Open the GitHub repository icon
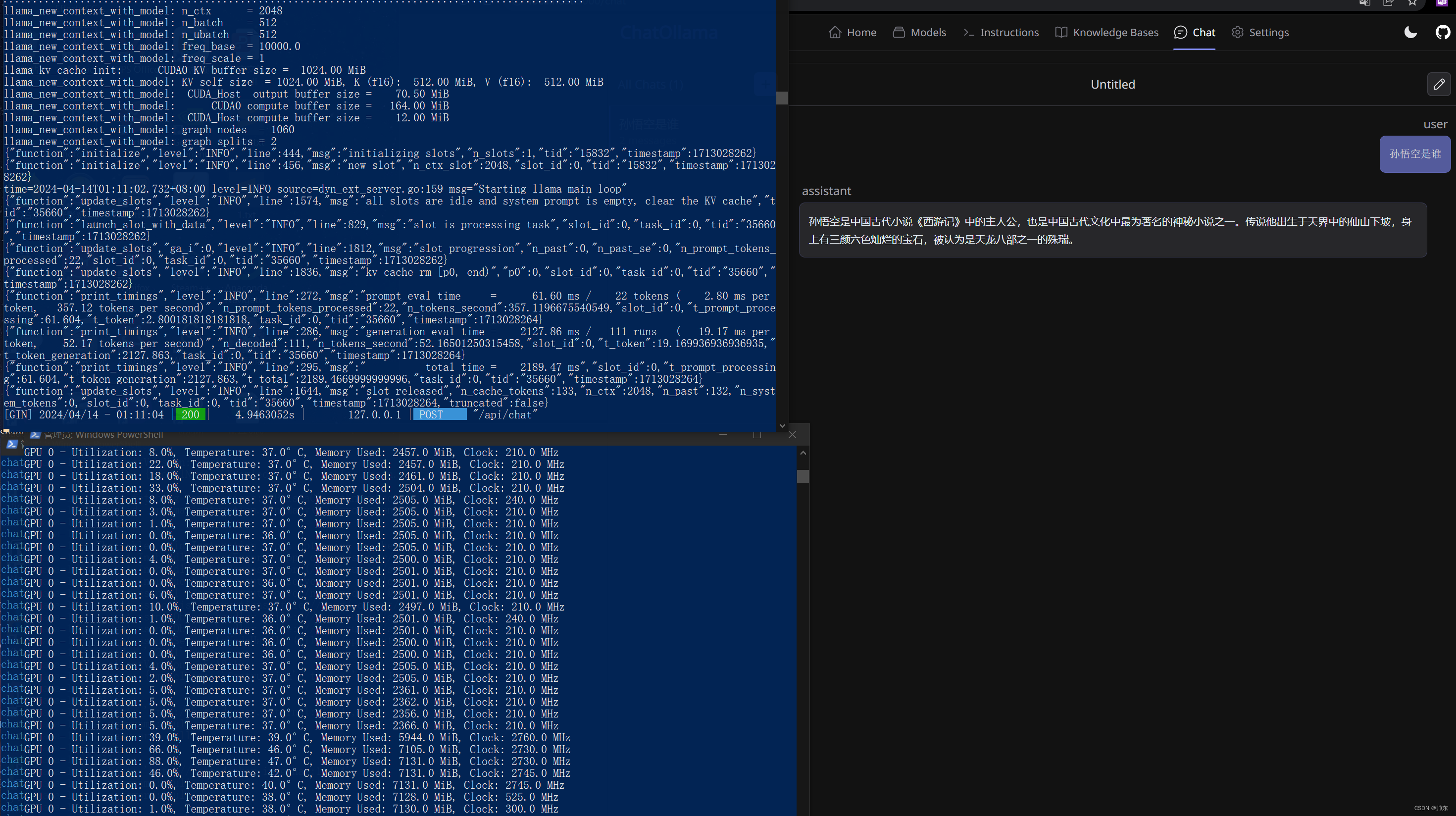 pos(1442,32)
